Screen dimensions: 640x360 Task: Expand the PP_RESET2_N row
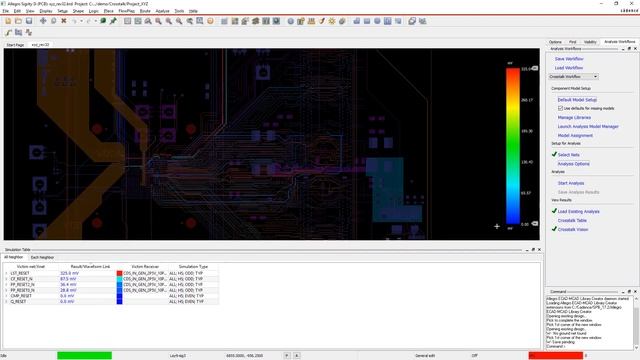[6, 284]
